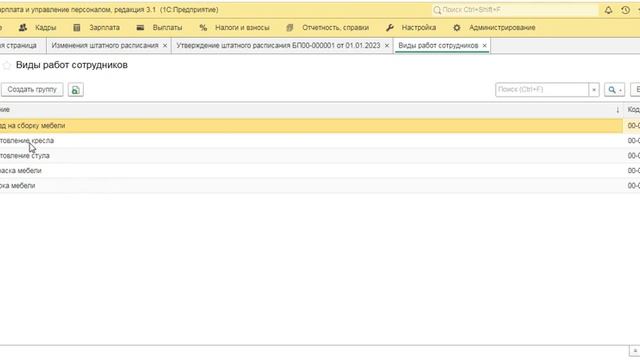Viewport: 640px width, 360px height.
Task: Click the magnifier search options button
Action: (614, 90)
